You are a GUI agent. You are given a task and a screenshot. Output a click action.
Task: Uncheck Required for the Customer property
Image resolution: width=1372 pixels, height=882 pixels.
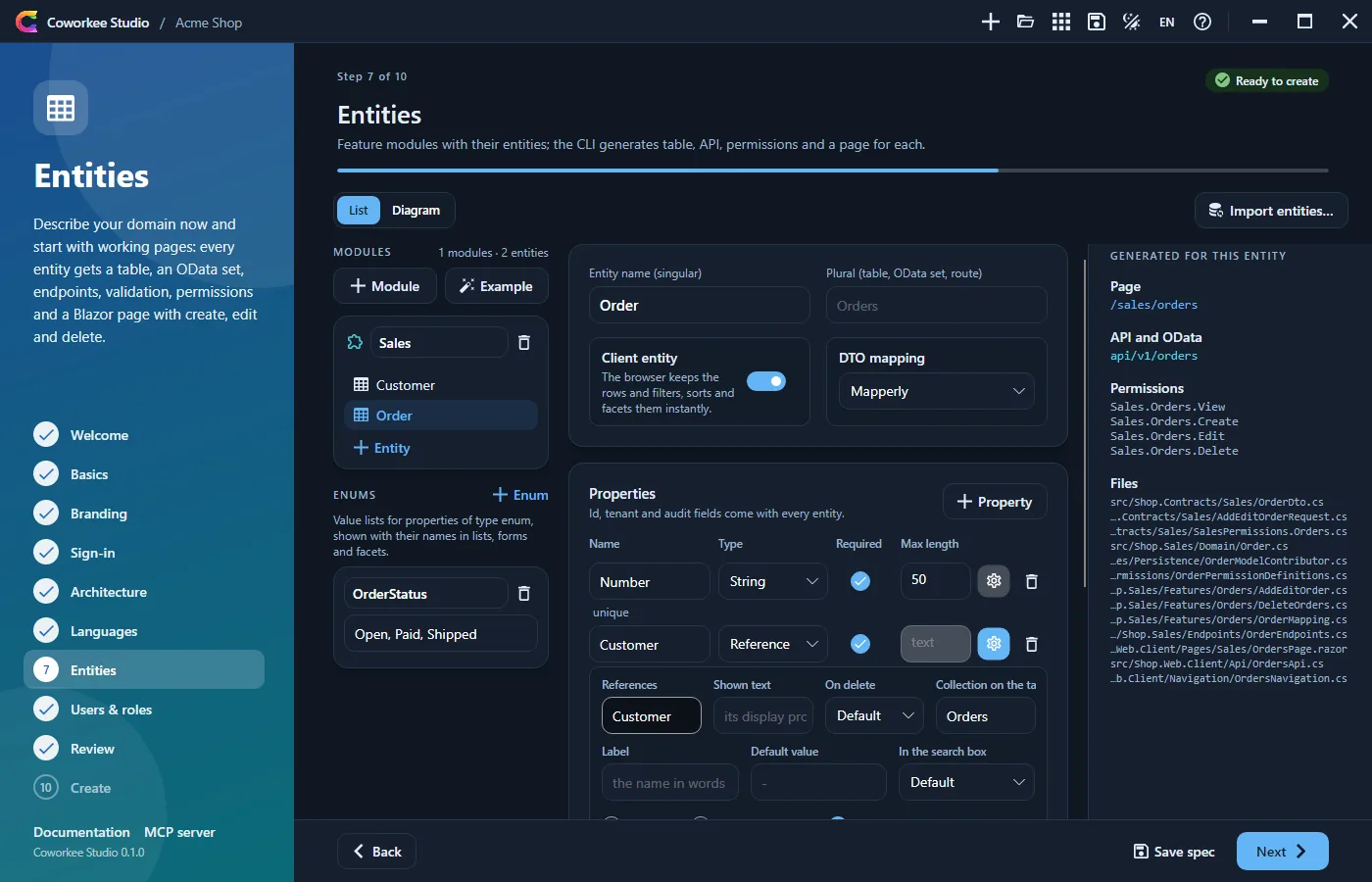click(860, 644)
